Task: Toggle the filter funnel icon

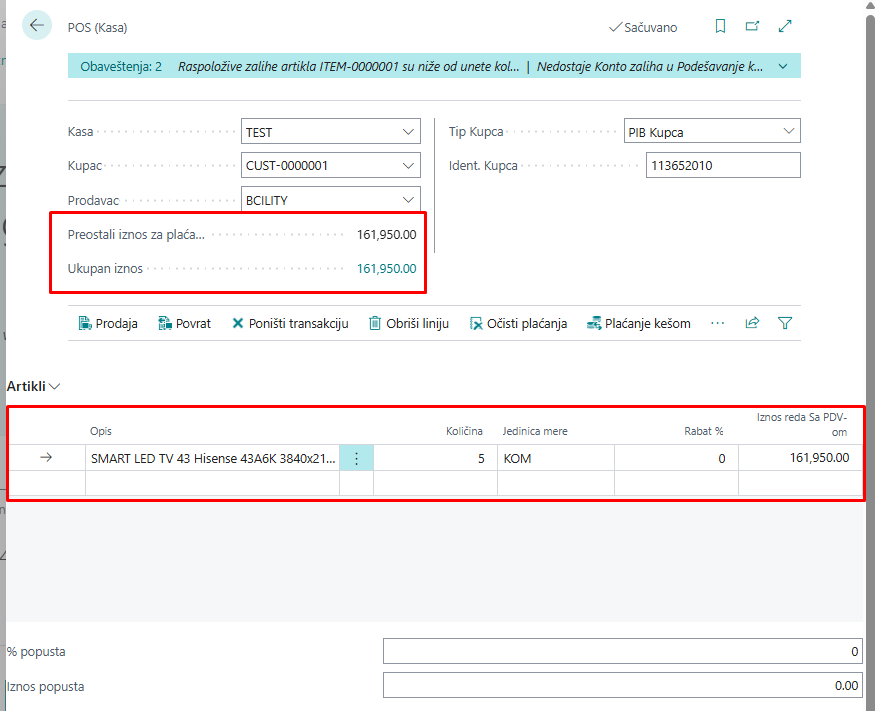Action: pyautogui.click(x=785, y=323)
